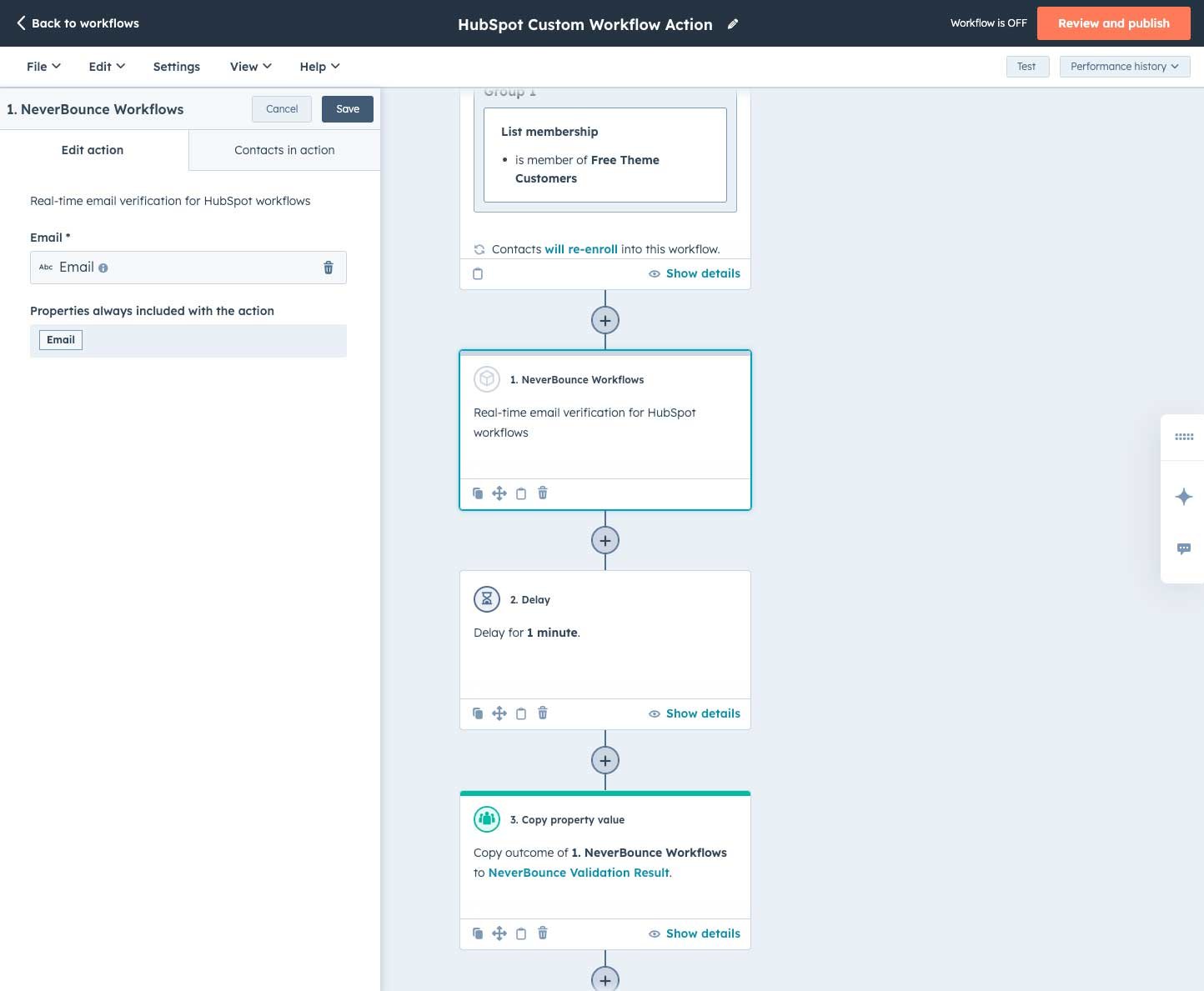Click the '1. NeverBounce Workflows' card title
1204x991 pixels.
point(577,379)
